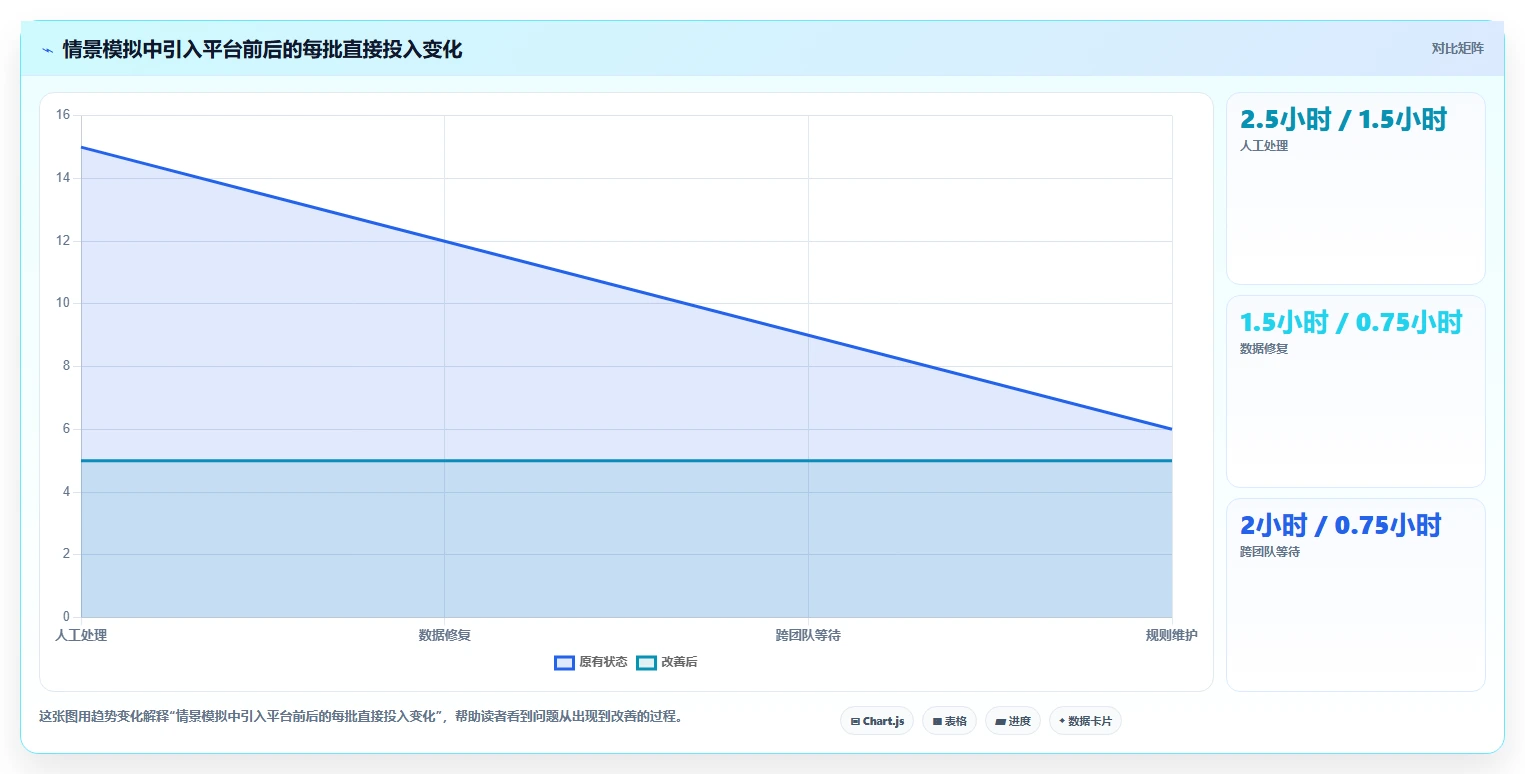Click the chart title 情景模拟中引入平台前后的每批直接投入变化
1525x774 pixels.
click(x=262, y=49)
